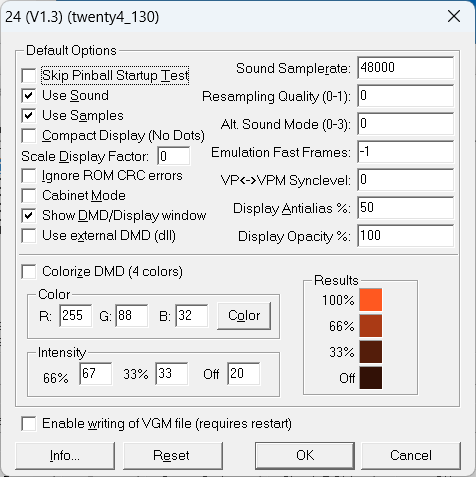This screenshot has height=477, width=476.
Task: Cancel the options dialog
Action: pos(411,456)
